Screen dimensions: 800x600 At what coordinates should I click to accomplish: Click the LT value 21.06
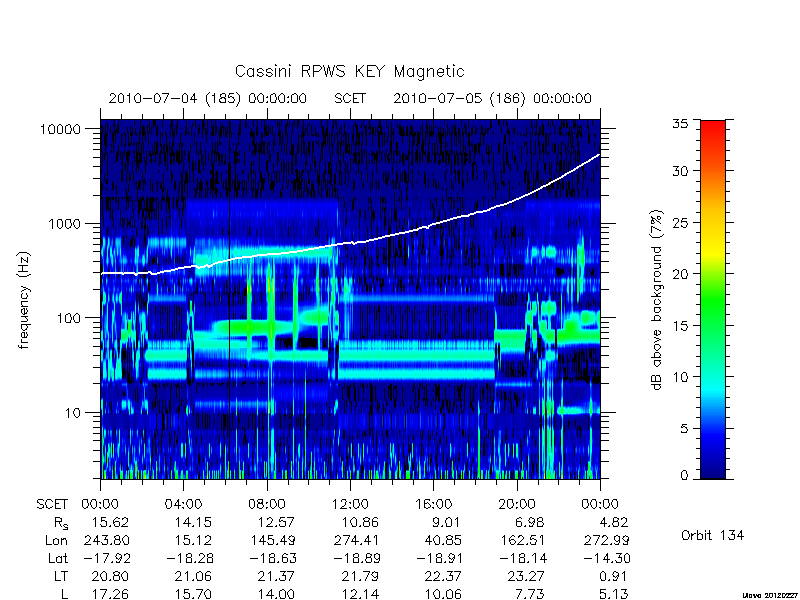(x=193, y=577)
